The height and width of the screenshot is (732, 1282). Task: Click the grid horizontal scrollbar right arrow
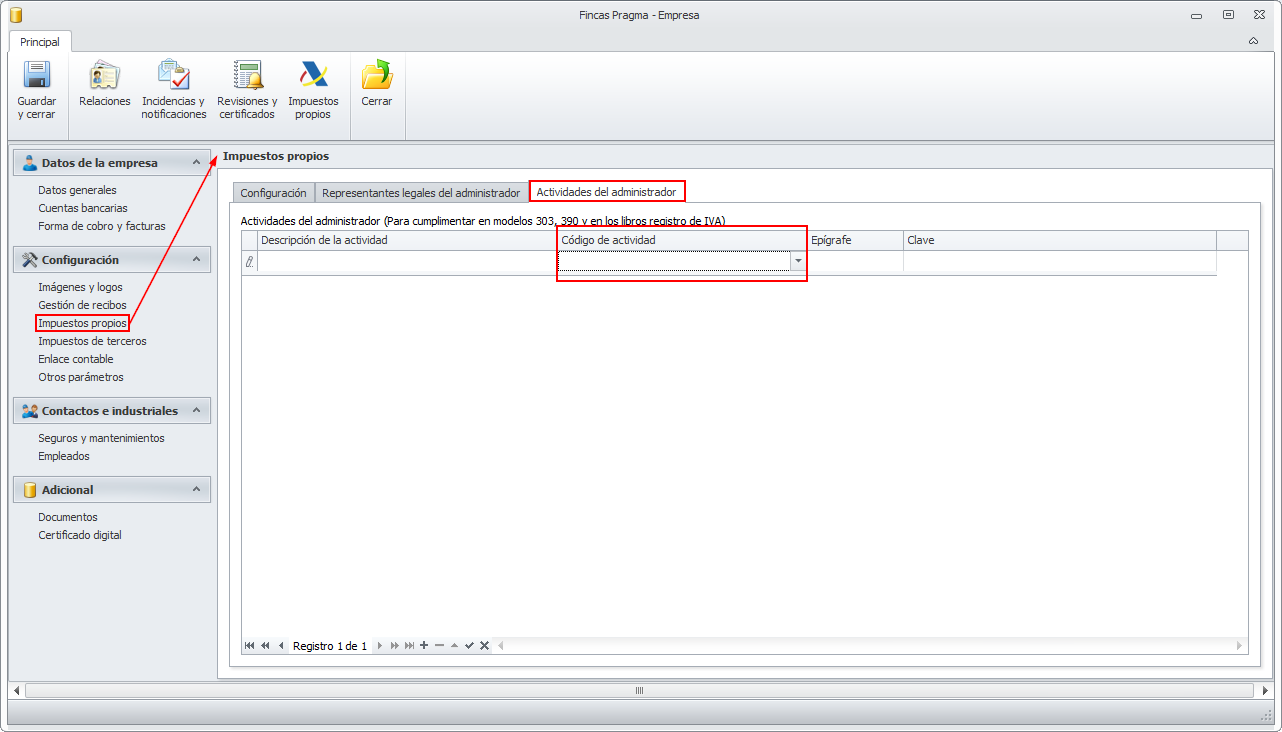(1240, 646)
